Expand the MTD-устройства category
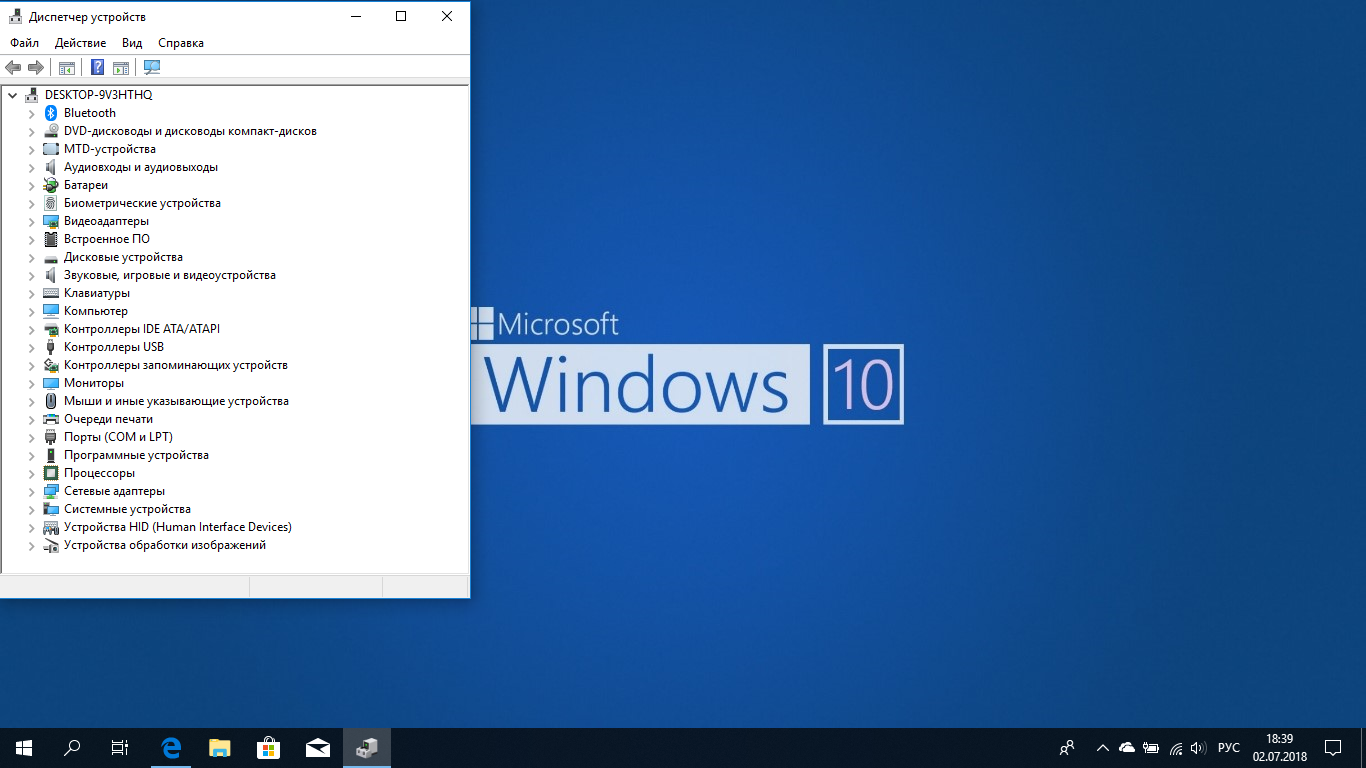The width and height of the screenshot is (1366, 768). tap(32, 149)
